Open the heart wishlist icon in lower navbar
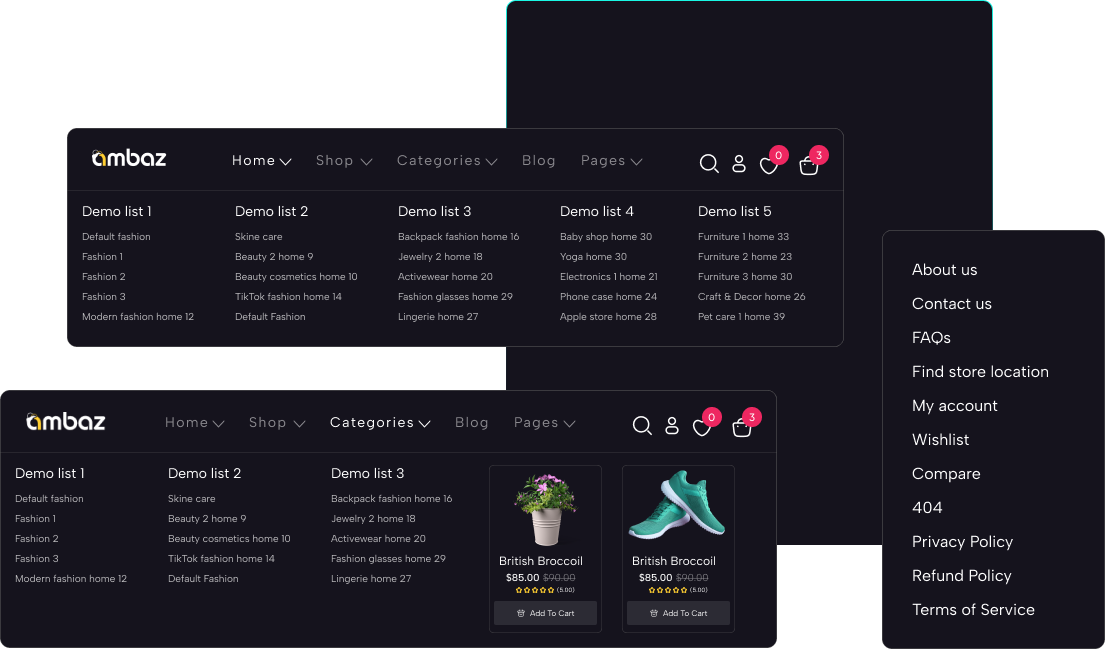 tap(702, 427)
